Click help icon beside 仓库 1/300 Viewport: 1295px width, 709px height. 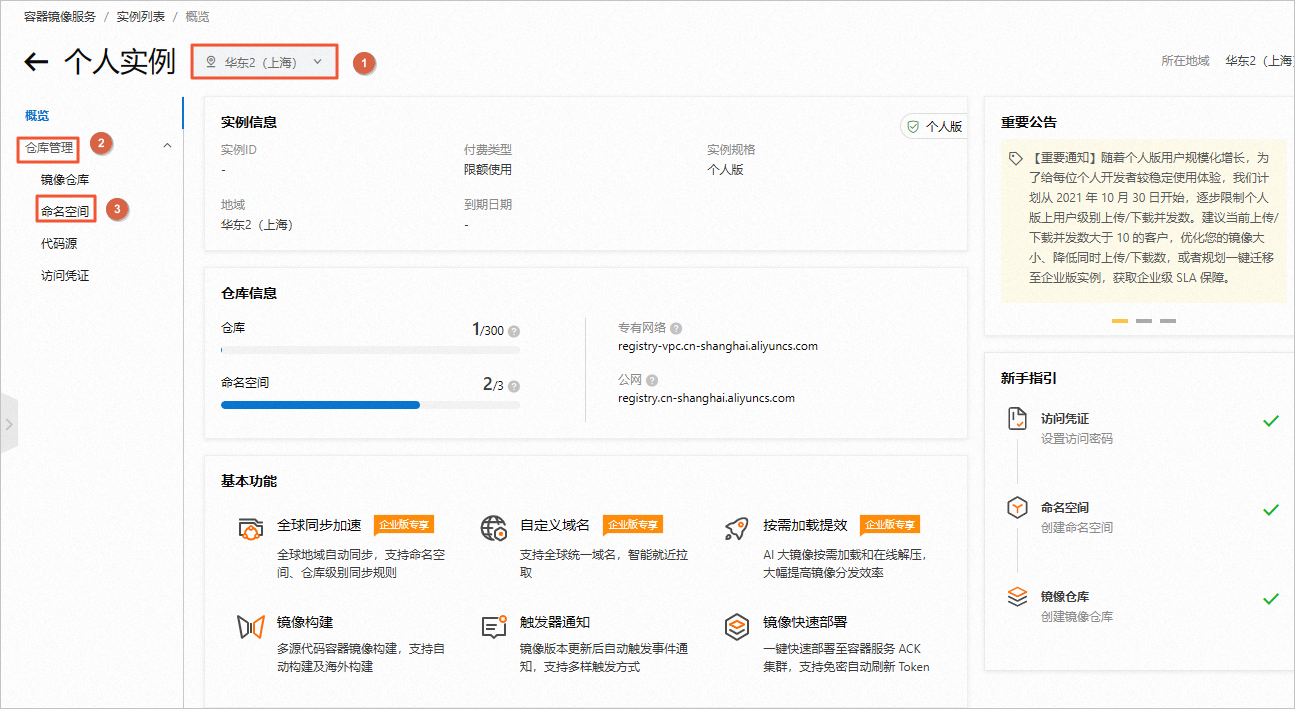[x=514, y=331]
